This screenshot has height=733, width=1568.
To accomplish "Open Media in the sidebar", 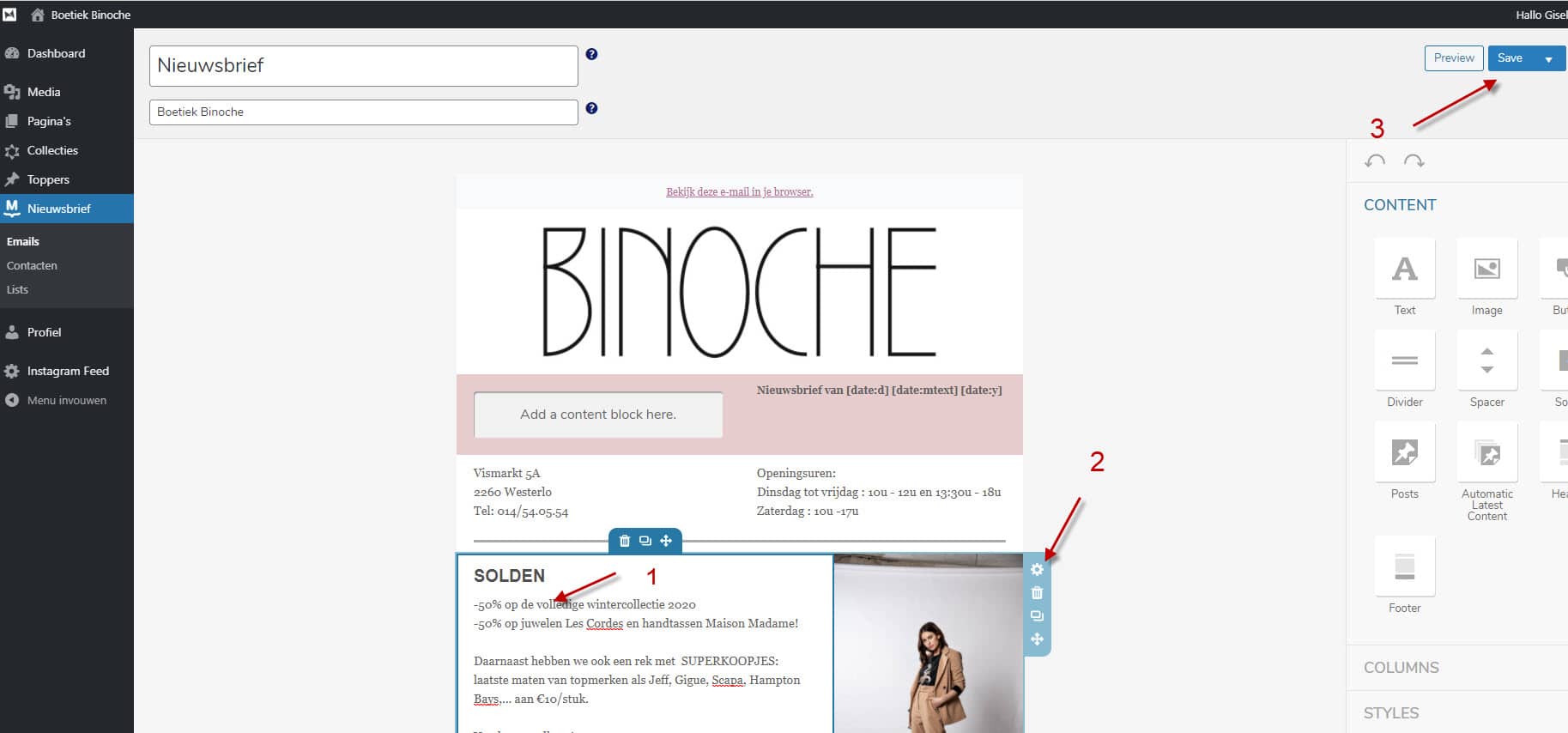I will [43, 92].
